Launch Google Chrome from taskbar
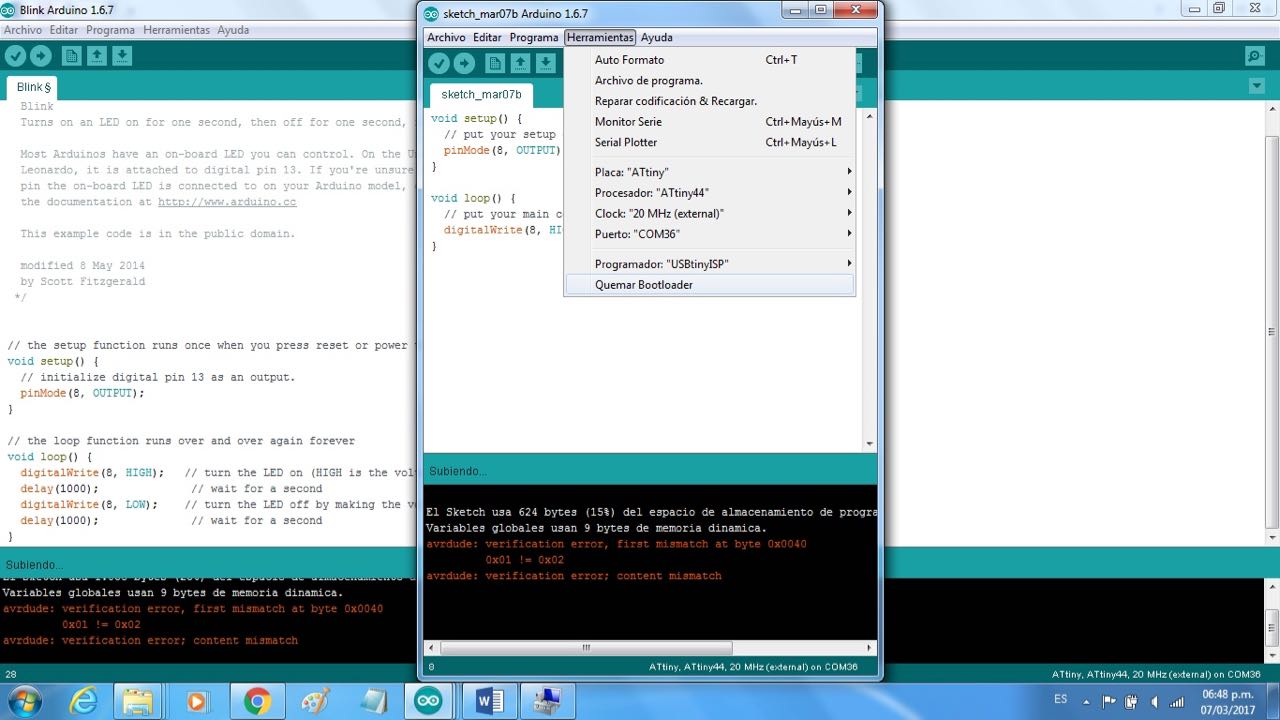 256,702
